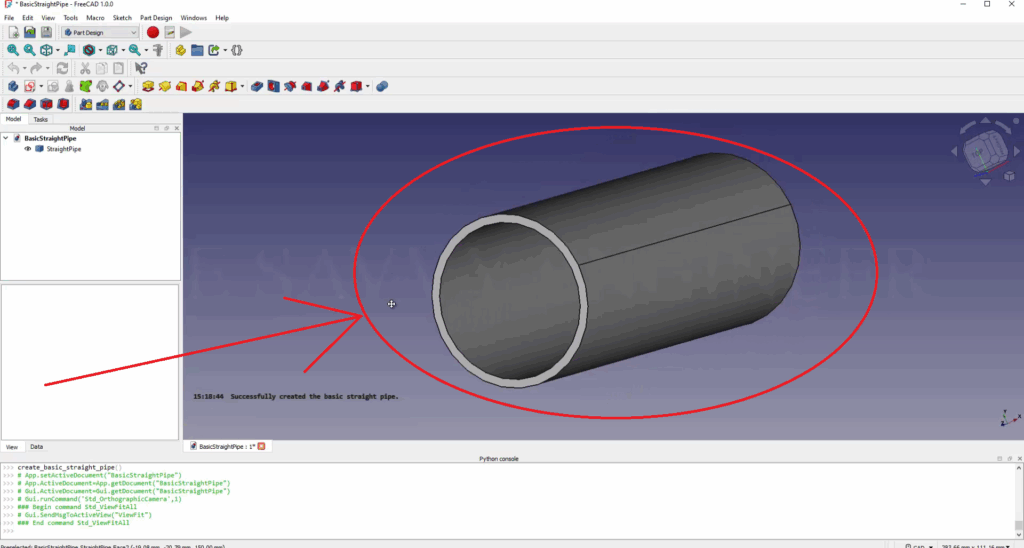Click the Additive Pipe icon
This screenshot has height=548, width=1024.
pyautogui.click(x=198, y=86)
